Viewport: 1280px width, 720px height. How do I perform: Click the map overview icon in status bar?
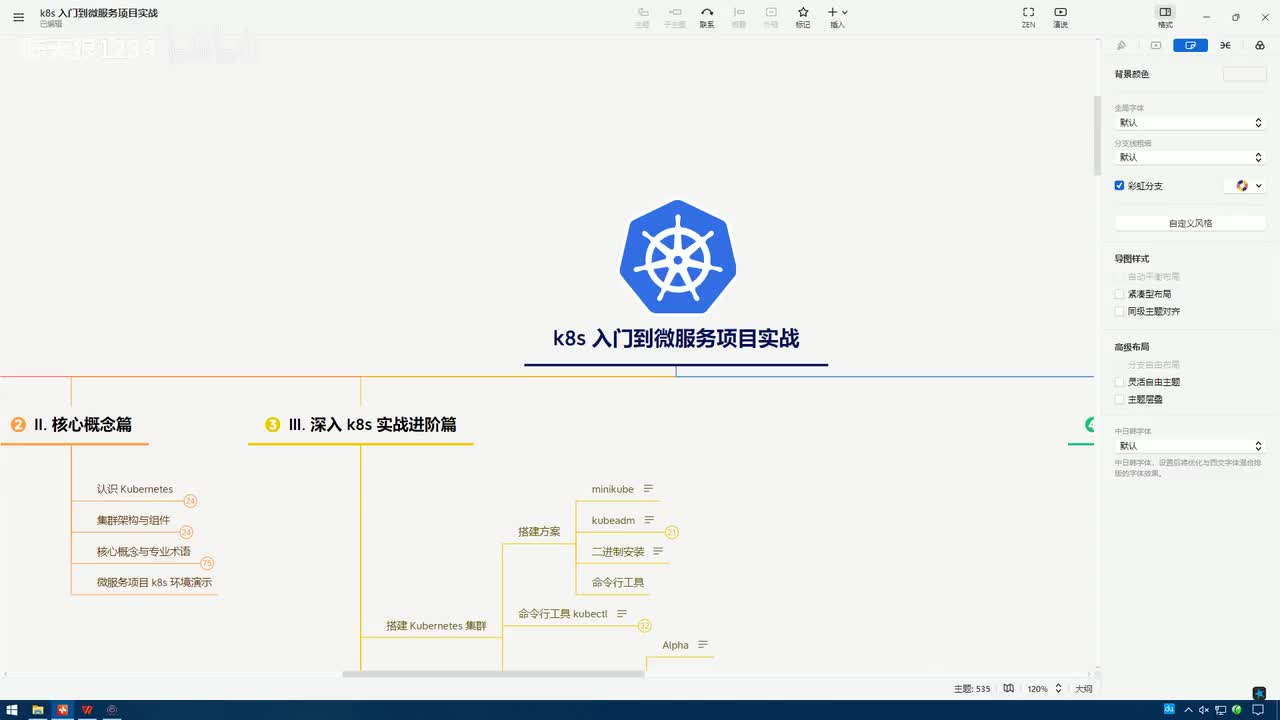[1009, 688]
